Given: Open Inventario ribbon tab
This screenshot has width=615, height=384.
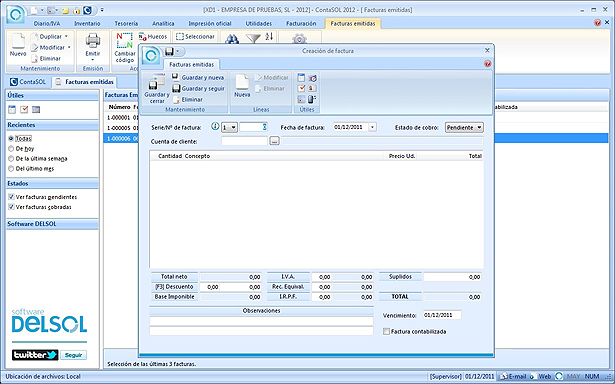Looking at the screenshot, I should pos(87,24).
